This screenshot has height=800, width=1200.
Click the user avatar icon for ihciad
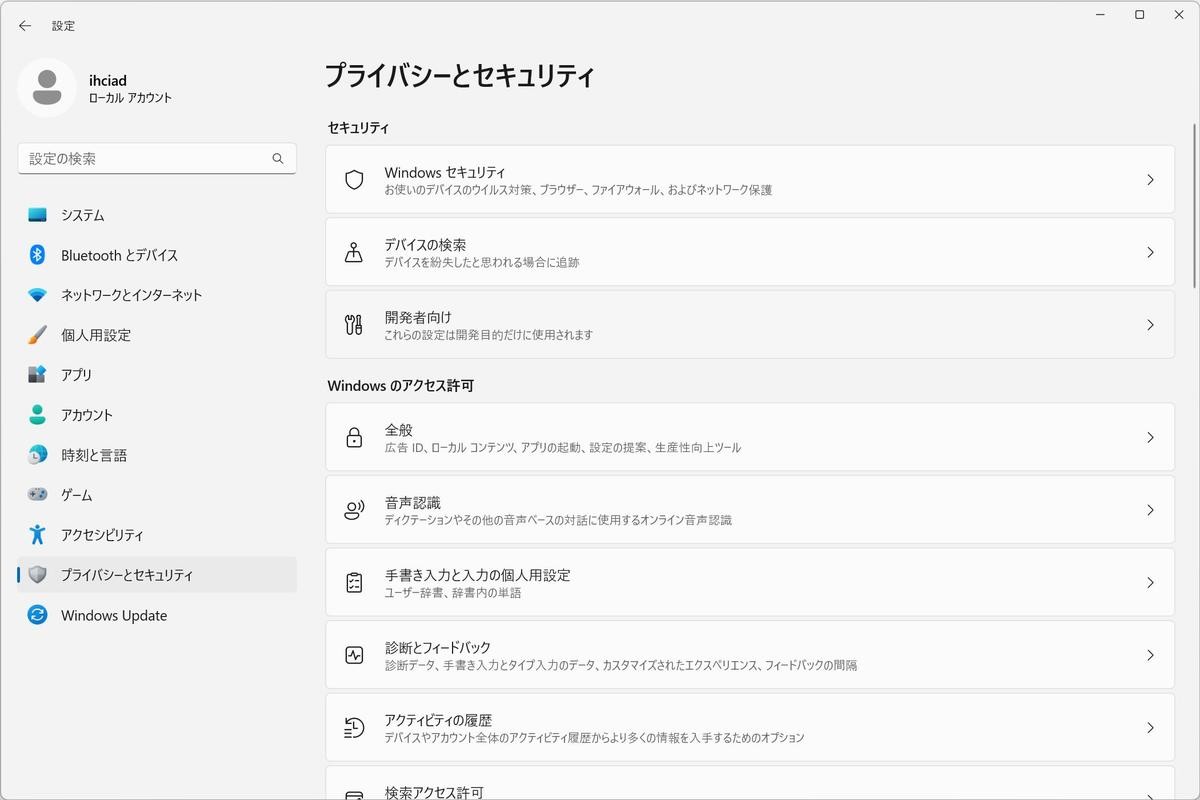pos(47,88)
